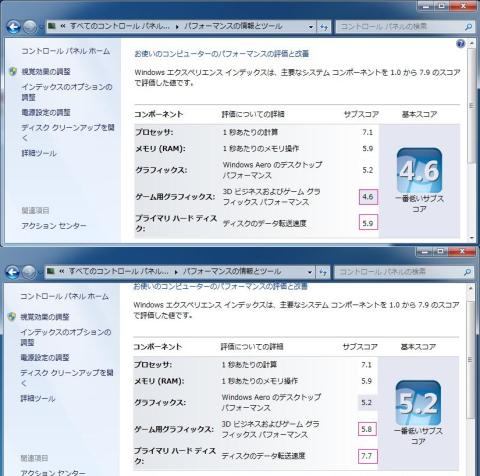This screenshot has height=476, width=480.
Task: Open 詳細ツール in the bottom window
Action: tap(38, 399)
